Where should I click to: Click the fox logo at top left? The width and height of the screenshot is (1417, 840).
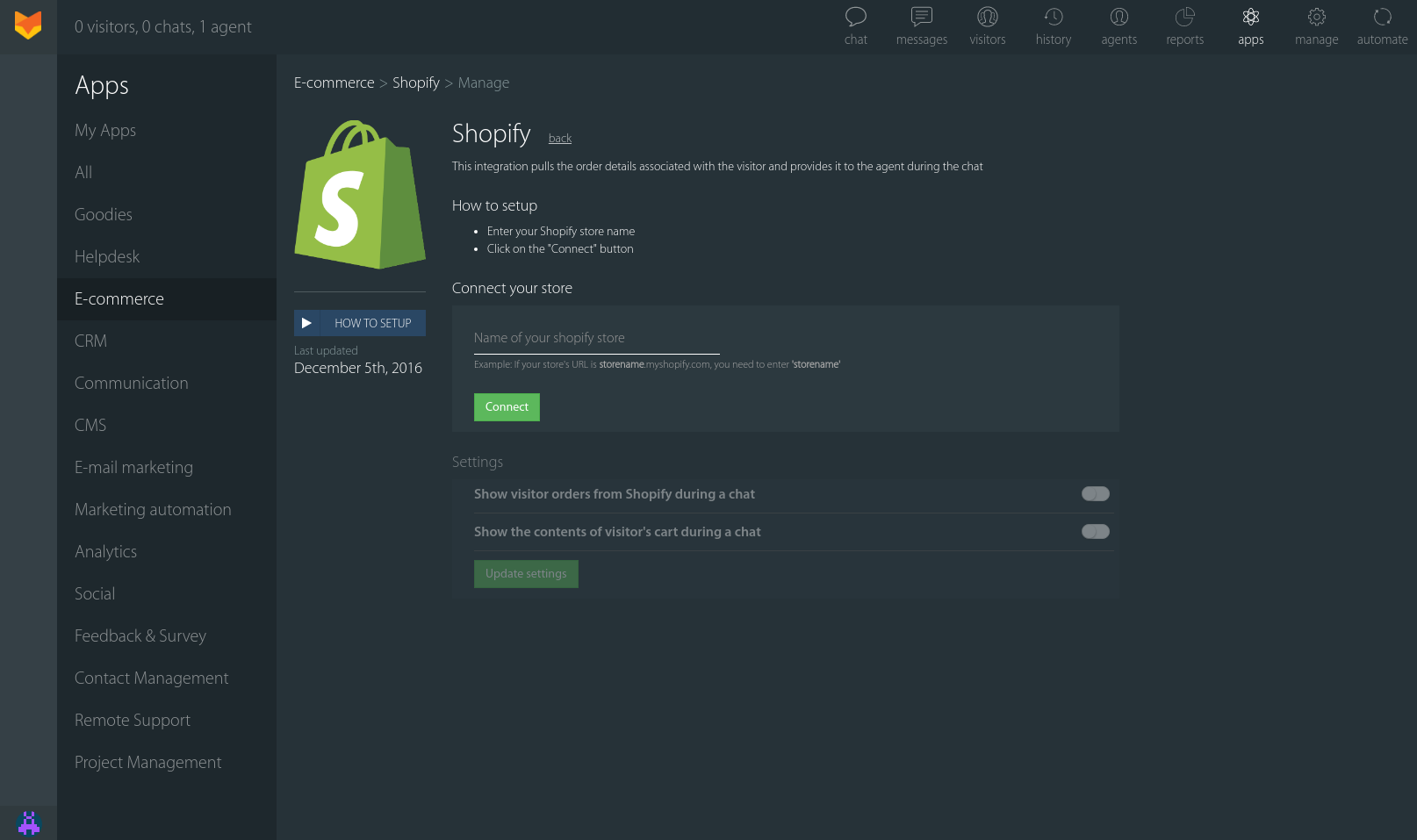(x=28, y=25)
